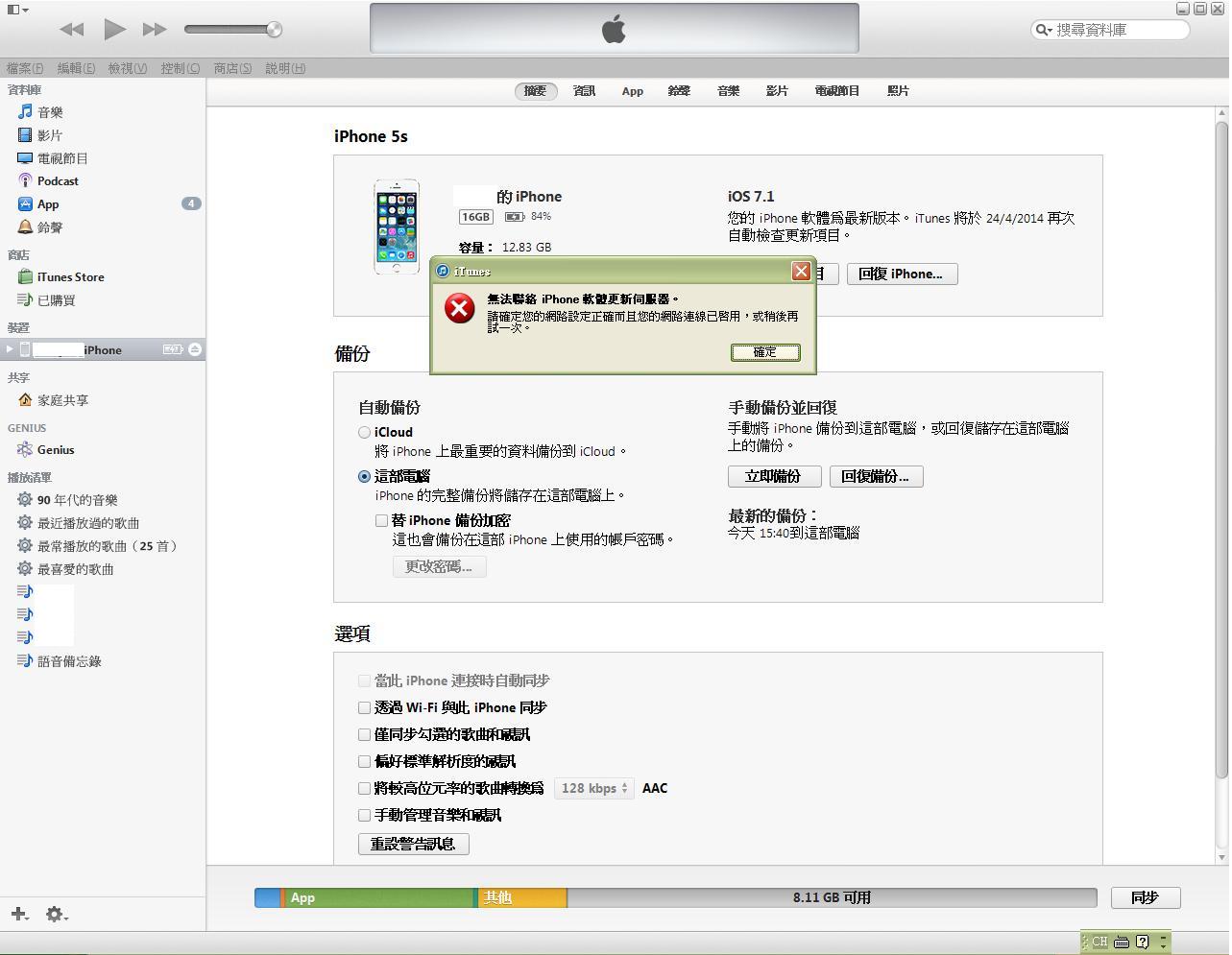1232x955 pixels.
Task: Open the gear settings menu at sidebar bottom
Action: 57,915
